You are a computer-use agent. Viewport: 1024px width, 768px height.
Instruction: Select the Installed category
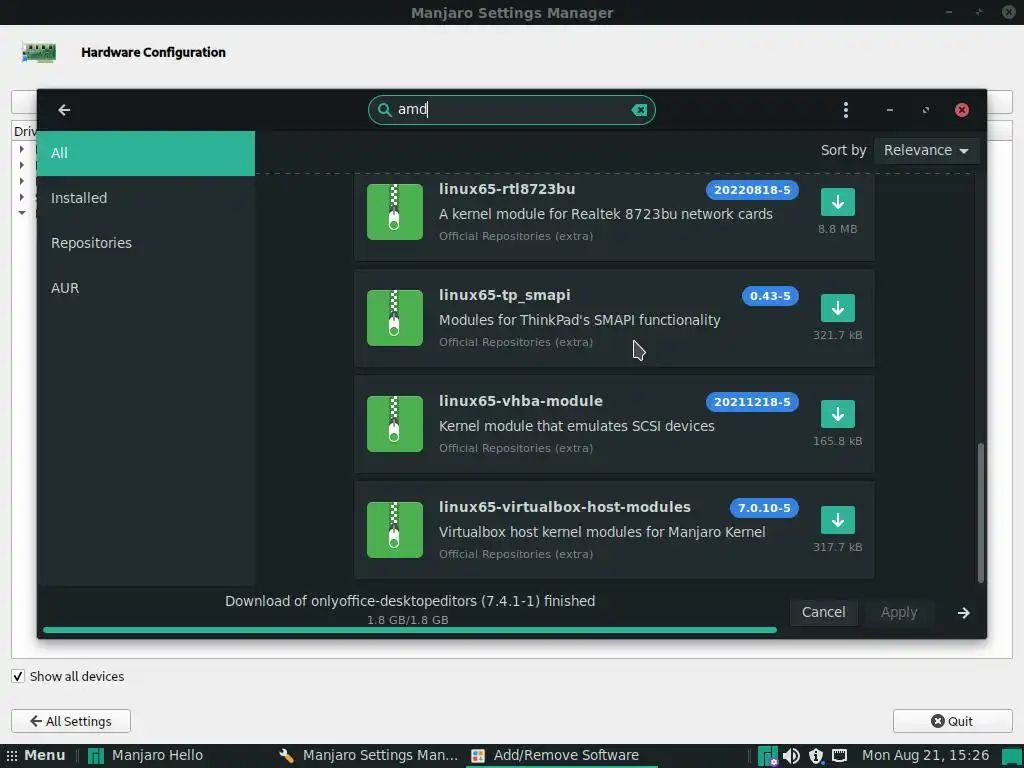pyautogui.click(x=146, y=198)
